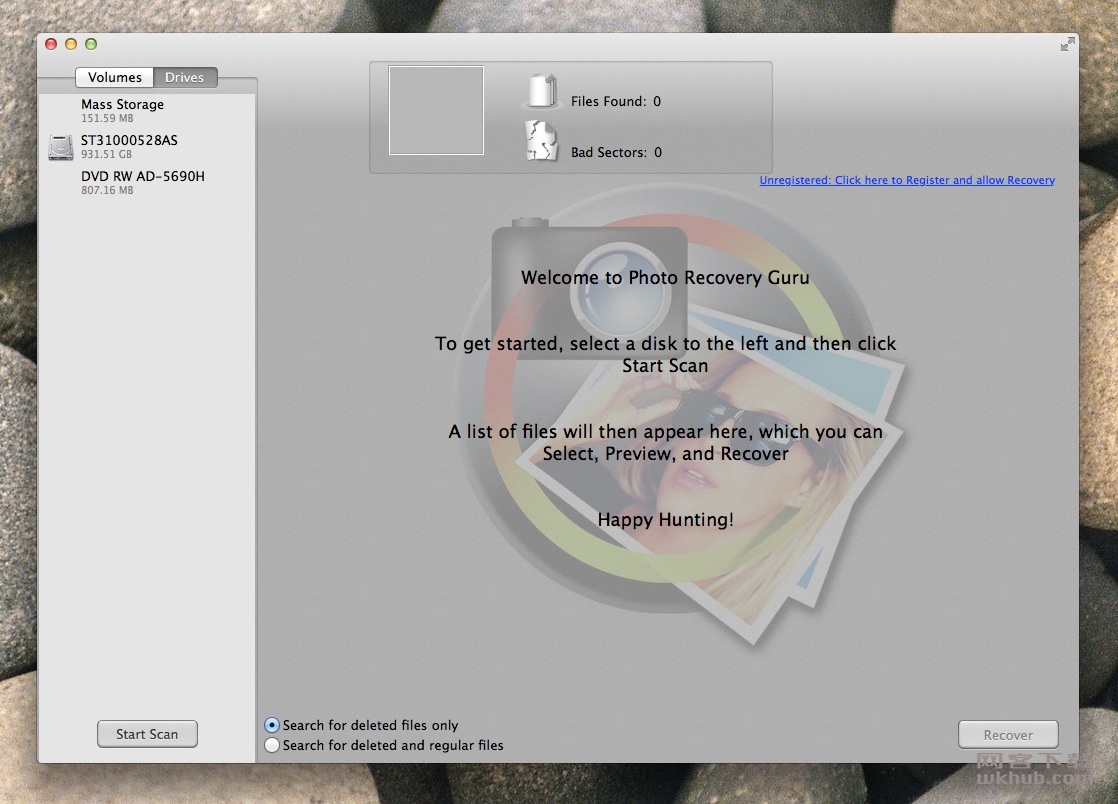Click the Recover button

point(1007,734)
